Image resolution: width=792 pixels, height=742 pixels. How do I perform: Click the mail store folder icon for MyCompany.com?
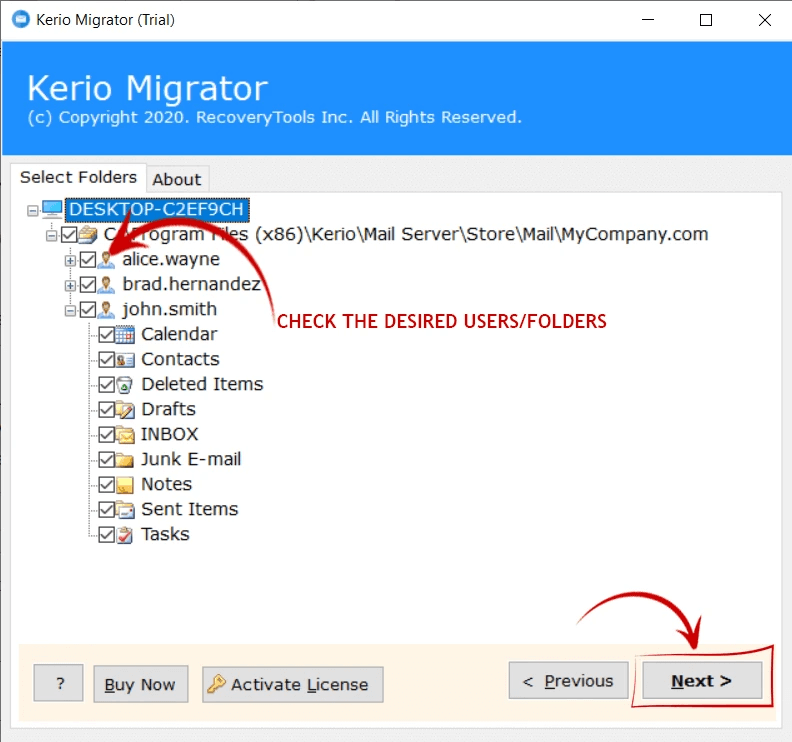[x=88, y=234]
